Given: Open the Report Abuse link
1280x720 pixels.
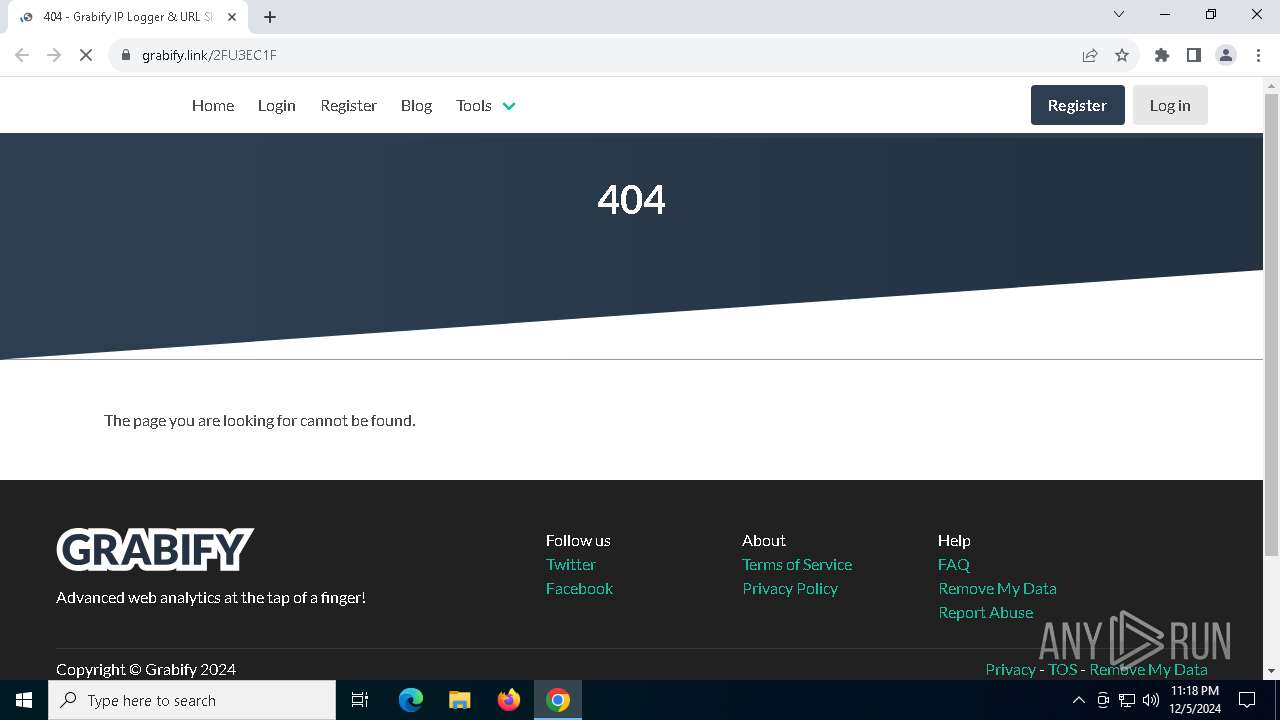Looking at the screenshot, I should pos(985,612).
